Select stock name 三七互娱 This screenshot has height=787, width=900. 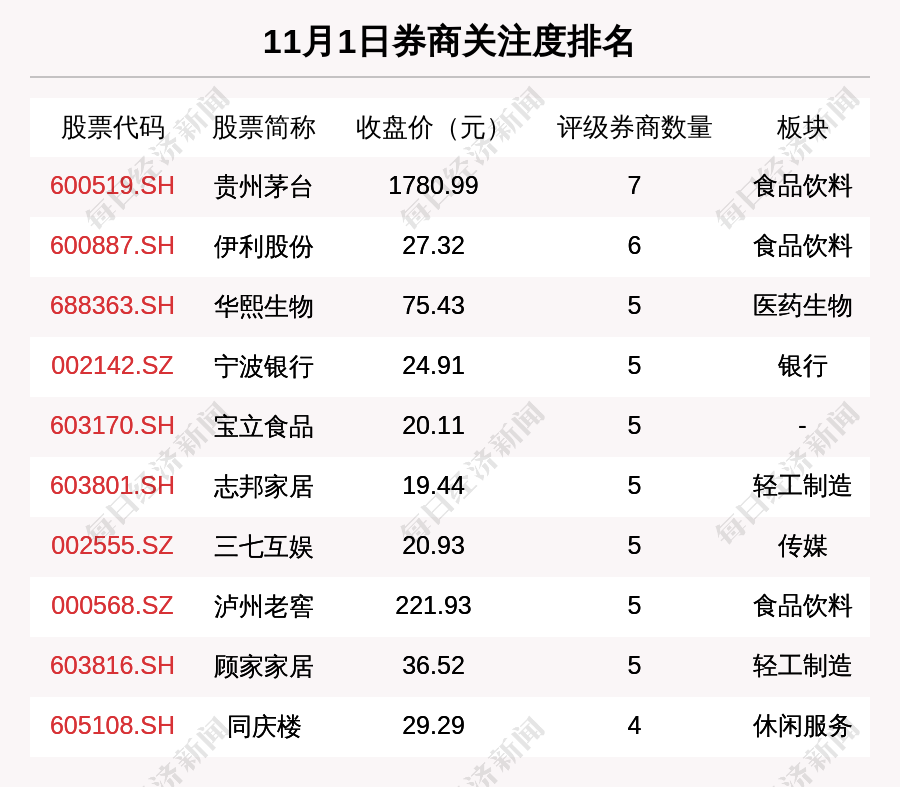tap(263, 546)
